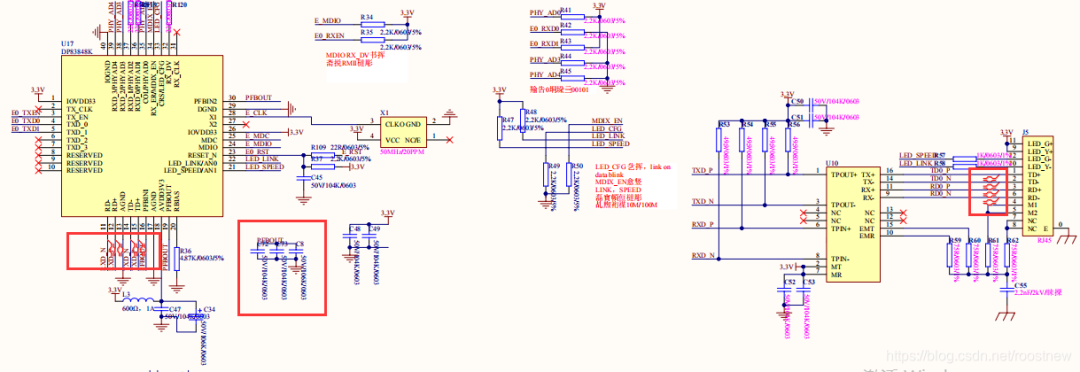Click the red box around PFBOUT capacitors
Viewport: 1080px width, 372px height.
282,267
